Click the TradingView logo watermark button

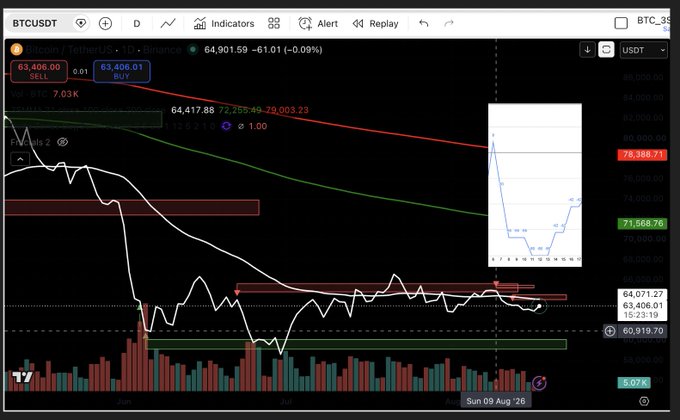pyautogui.click(x=22, y=377)
